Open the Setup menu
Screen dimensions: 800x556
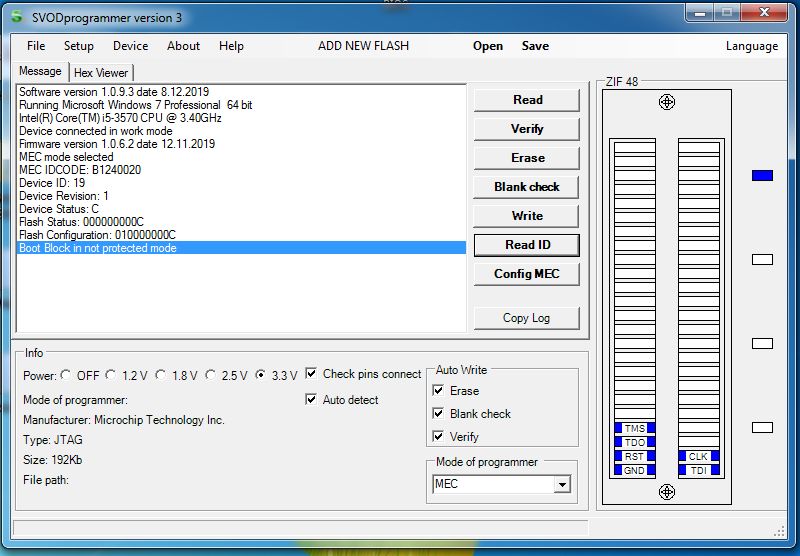point(79,46)
